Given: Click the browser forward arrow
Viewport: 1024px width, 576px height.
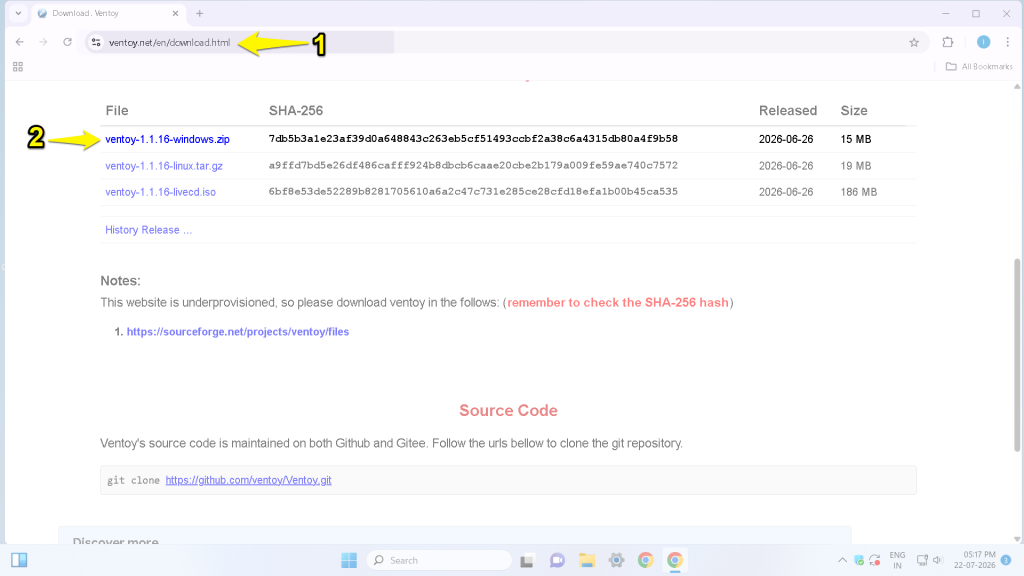Looking at the screenshot, I should tap(43, 42).
